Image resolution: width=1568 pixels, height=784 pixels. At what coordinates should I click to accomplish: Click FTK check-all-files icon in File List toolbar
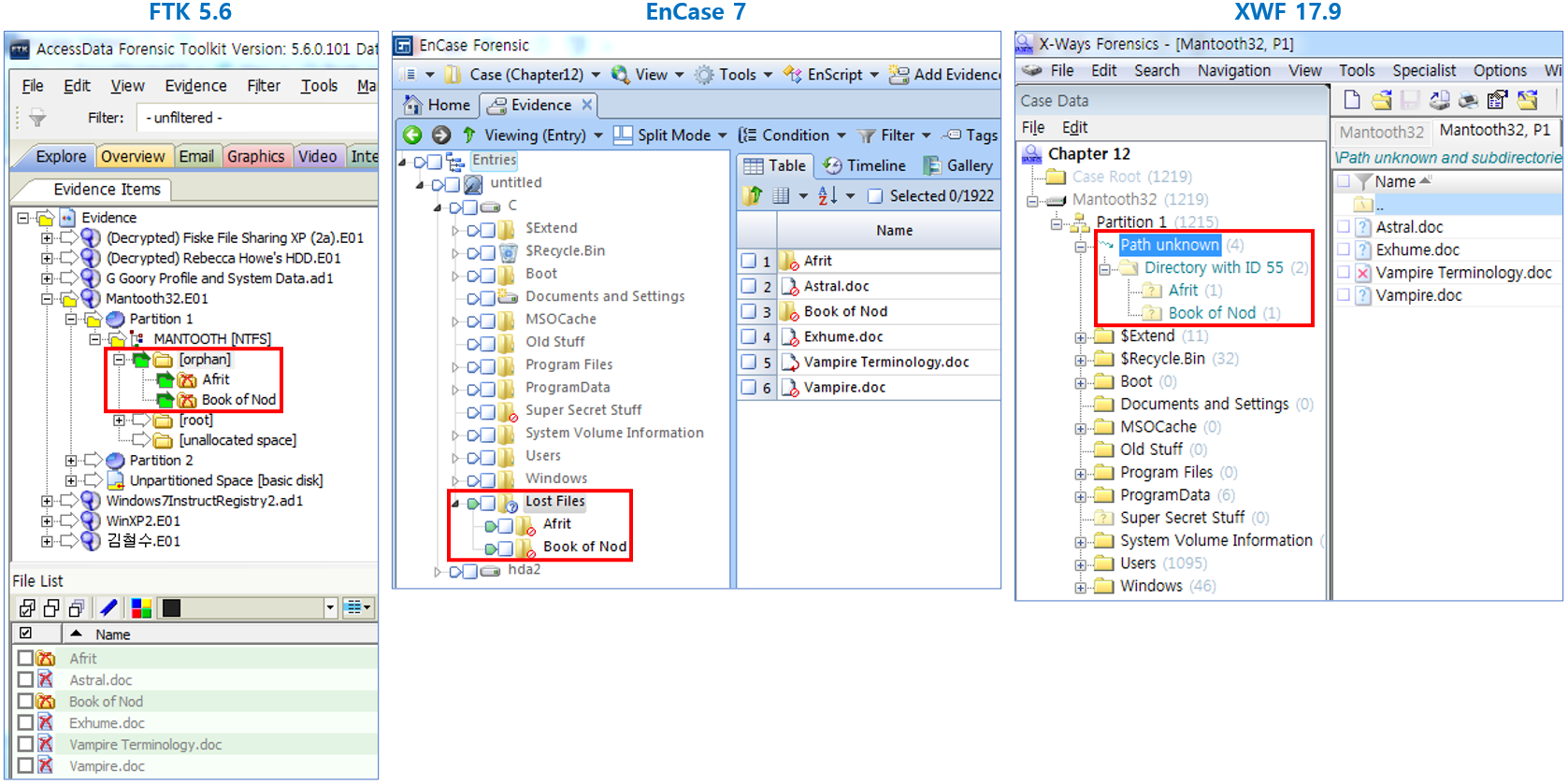tap(27, 608)
